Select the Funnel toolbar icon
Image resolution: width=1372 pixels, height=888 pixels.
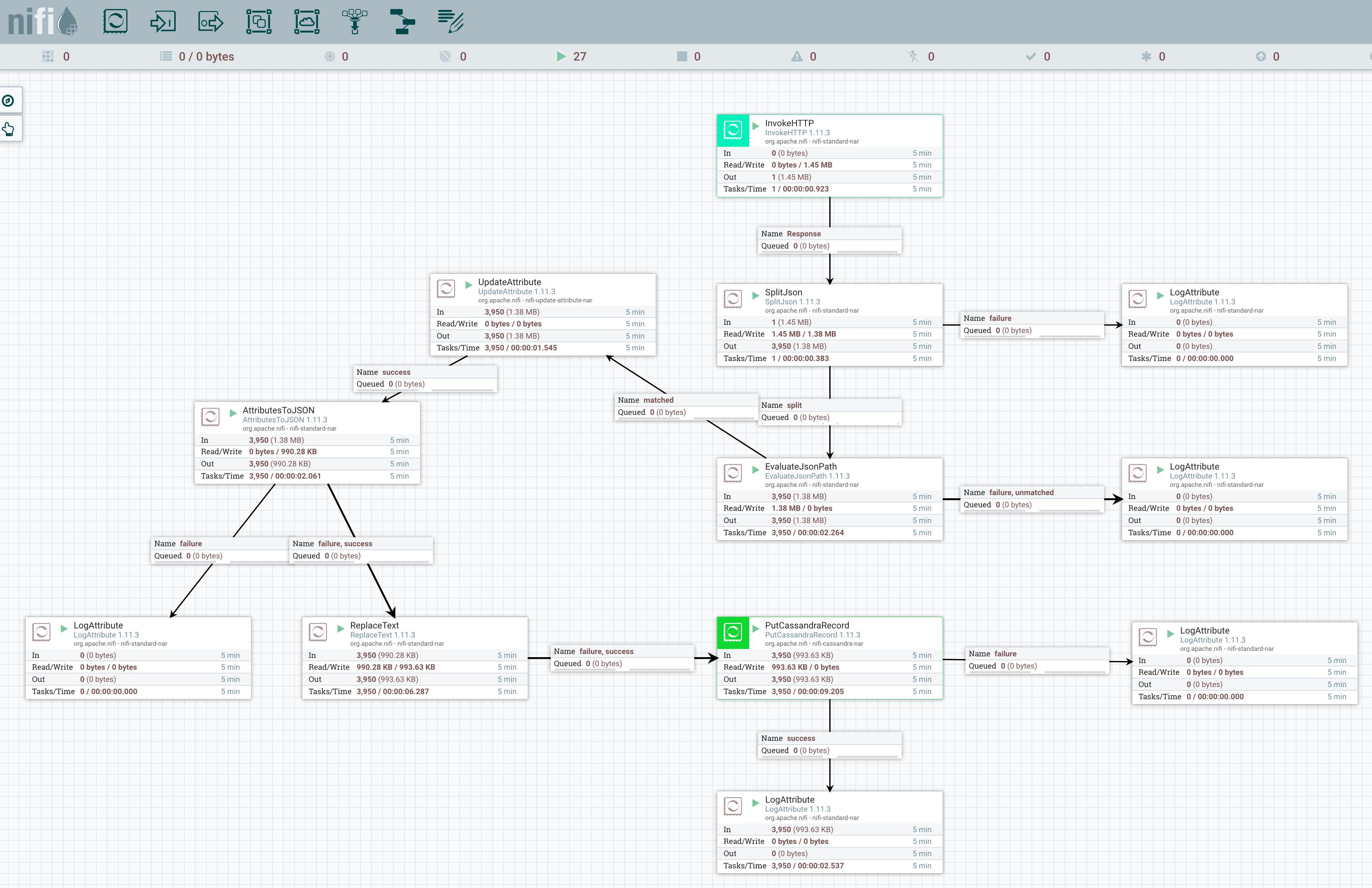(x=355, y=22)
